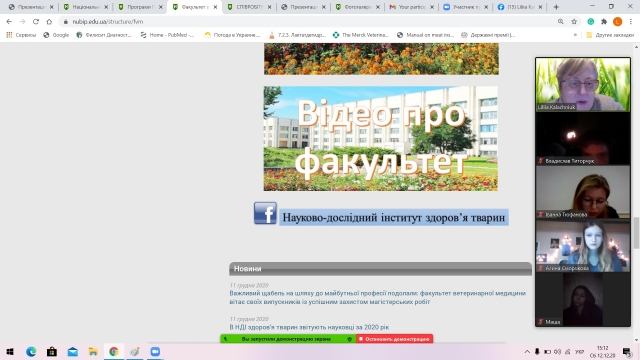Switch to the 'Національн...' tab
The height and width of the screenshot is (360, 640).
pyautogui.click(x=86, y=7)
